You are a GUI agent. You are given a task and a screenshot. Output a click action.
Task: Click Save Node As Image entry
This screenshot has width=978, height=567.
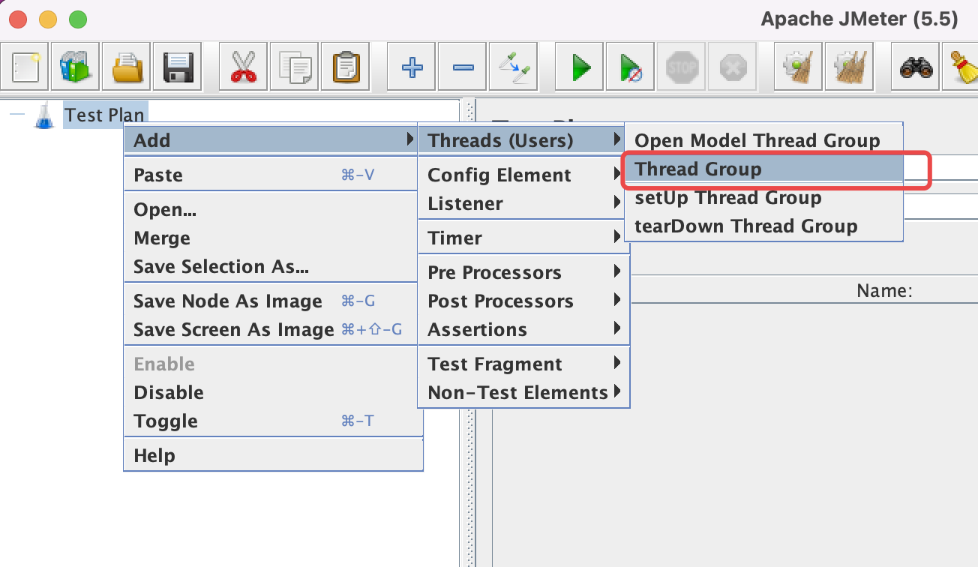click(228, 301)
